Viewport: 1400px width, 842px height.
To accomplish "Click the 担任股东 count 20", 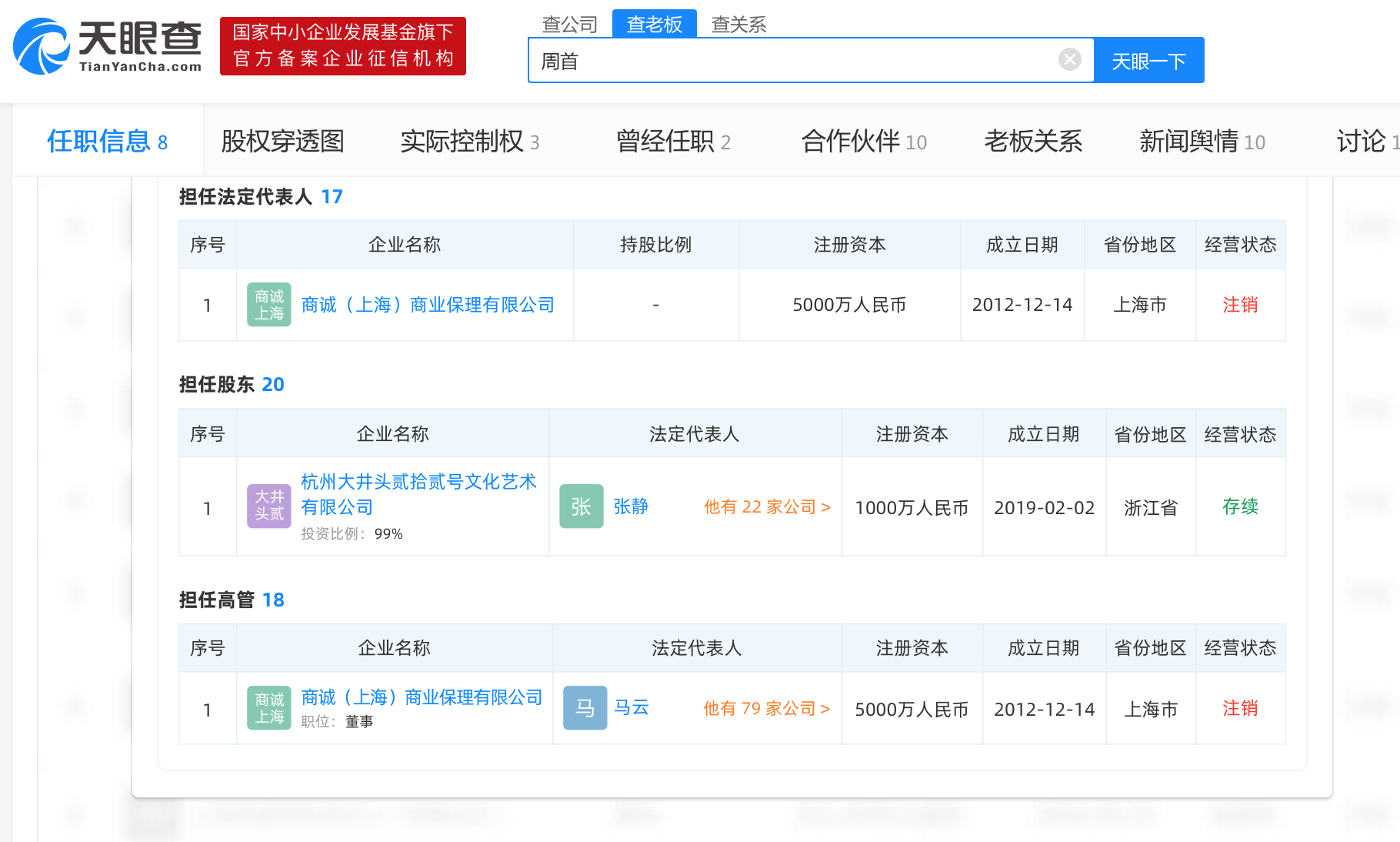I will coord(273,384).
